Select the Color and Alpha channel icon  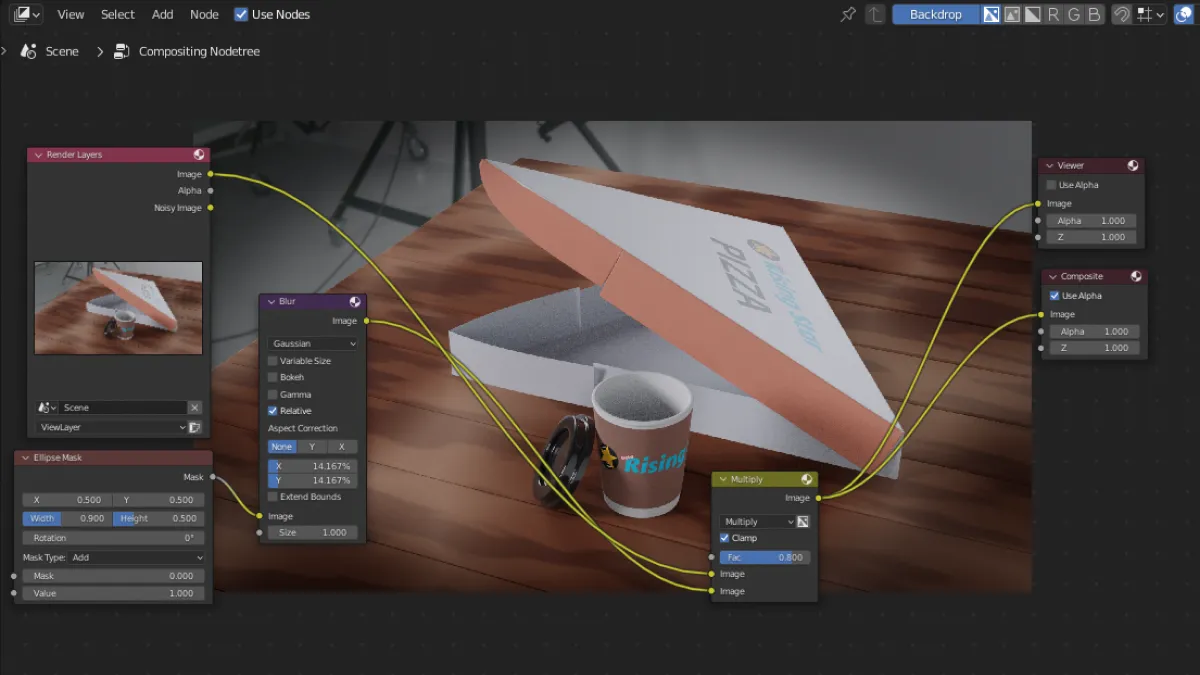[991, 14]
